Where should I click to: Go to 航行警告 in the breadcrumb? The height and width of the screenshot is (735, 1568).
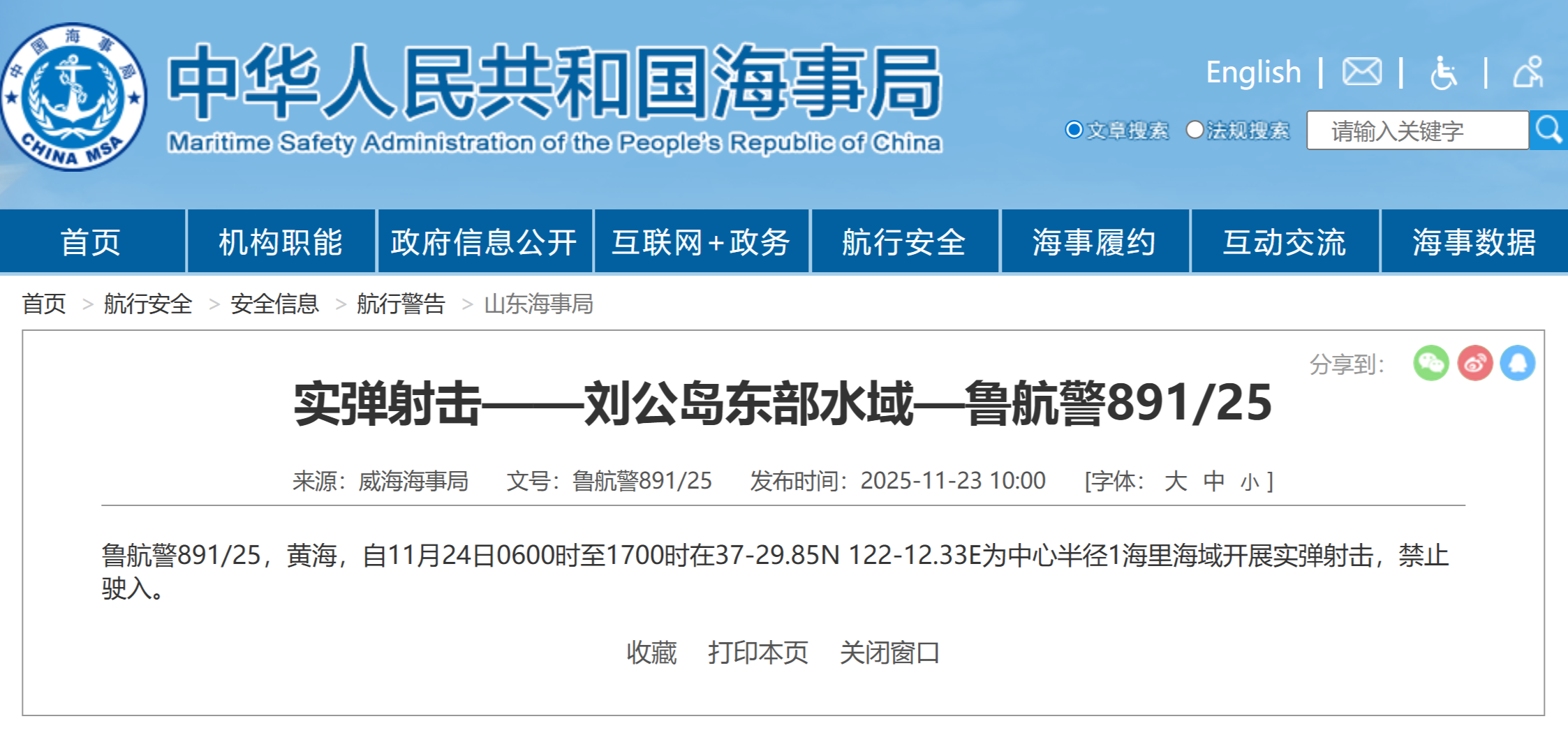click(x=401, y=304)
